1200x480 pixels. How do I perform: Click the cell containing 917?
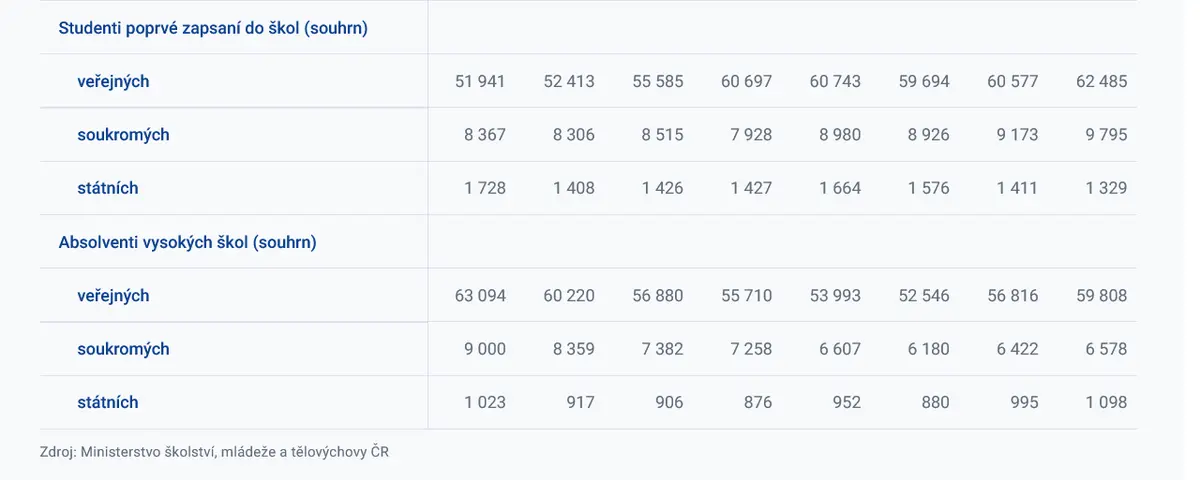579,402
